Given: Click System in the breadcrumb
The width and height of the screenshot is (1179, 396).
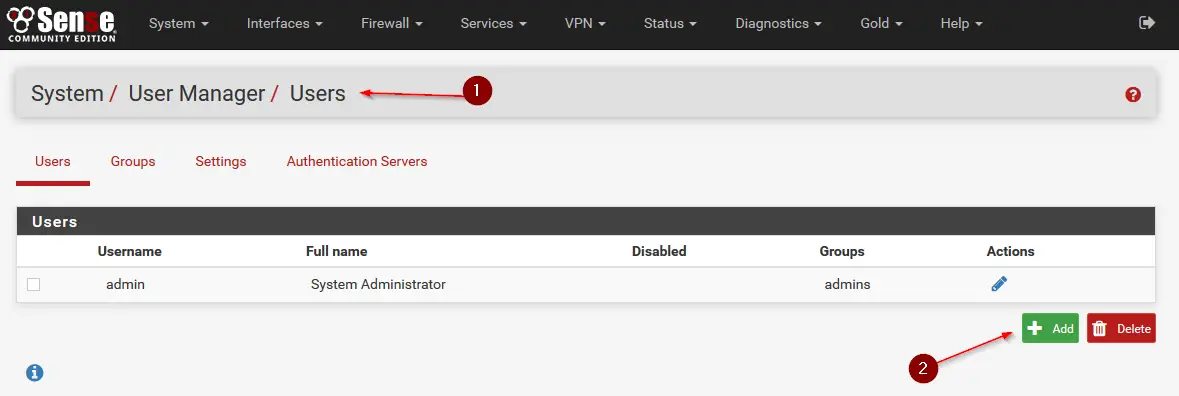Looking at the screenshot, I should [x=67, y=94].
